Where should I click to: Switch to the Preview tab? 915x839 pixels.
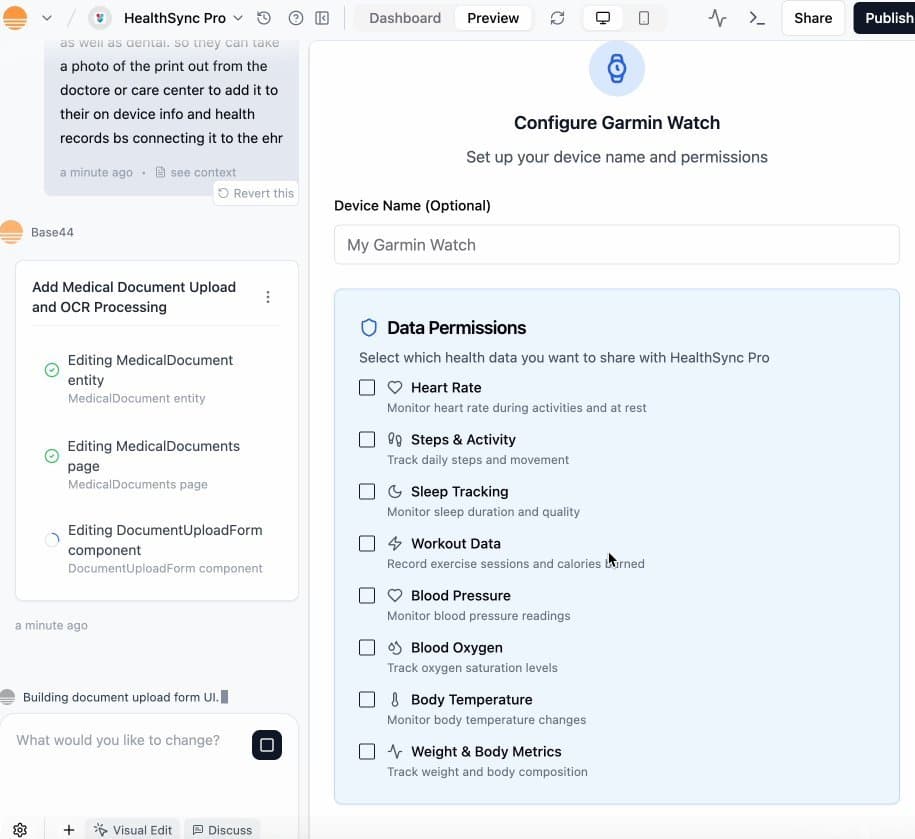click(493, 18)
